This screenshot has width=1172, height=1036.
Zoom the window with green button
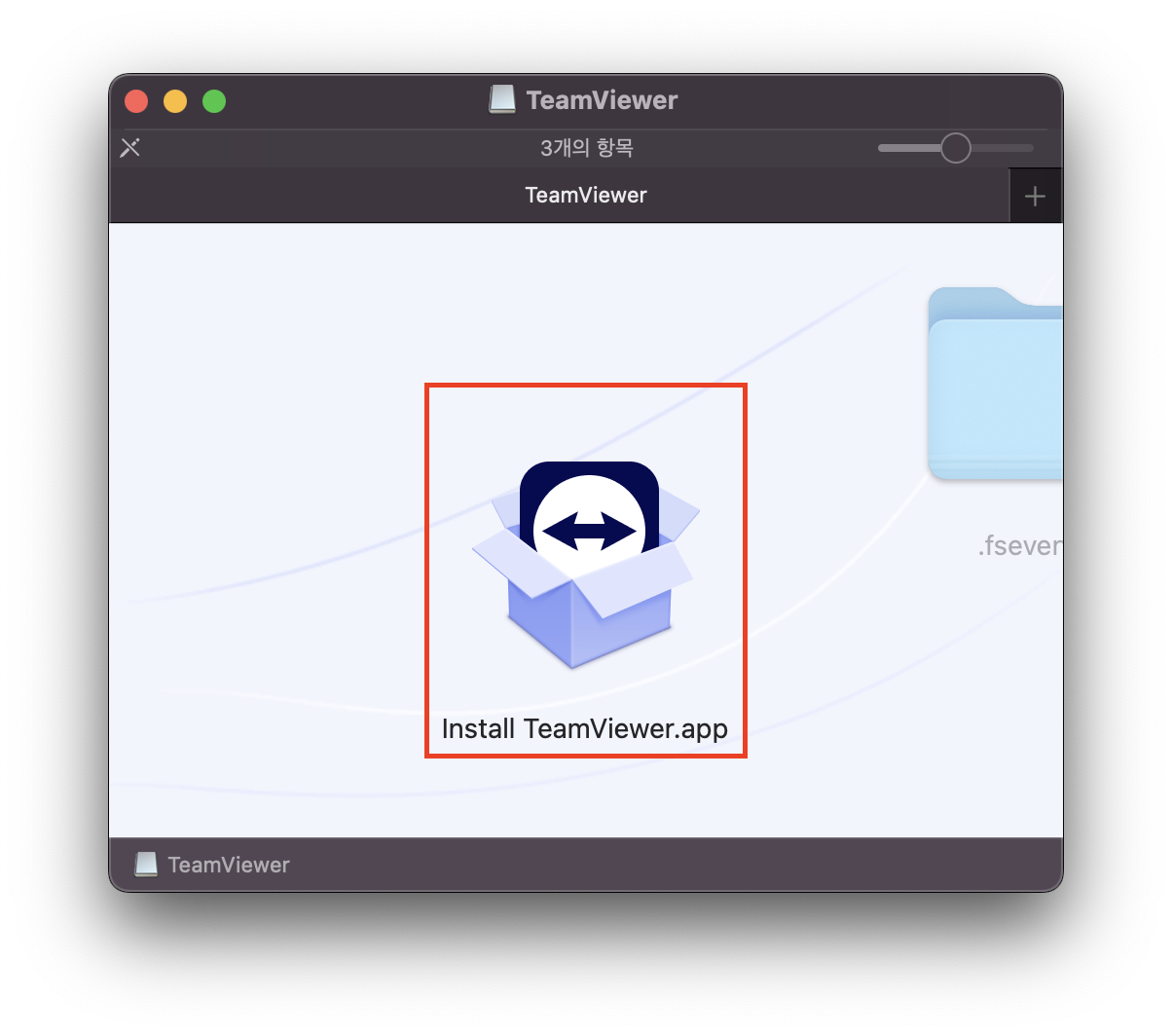tap(214, 101)
